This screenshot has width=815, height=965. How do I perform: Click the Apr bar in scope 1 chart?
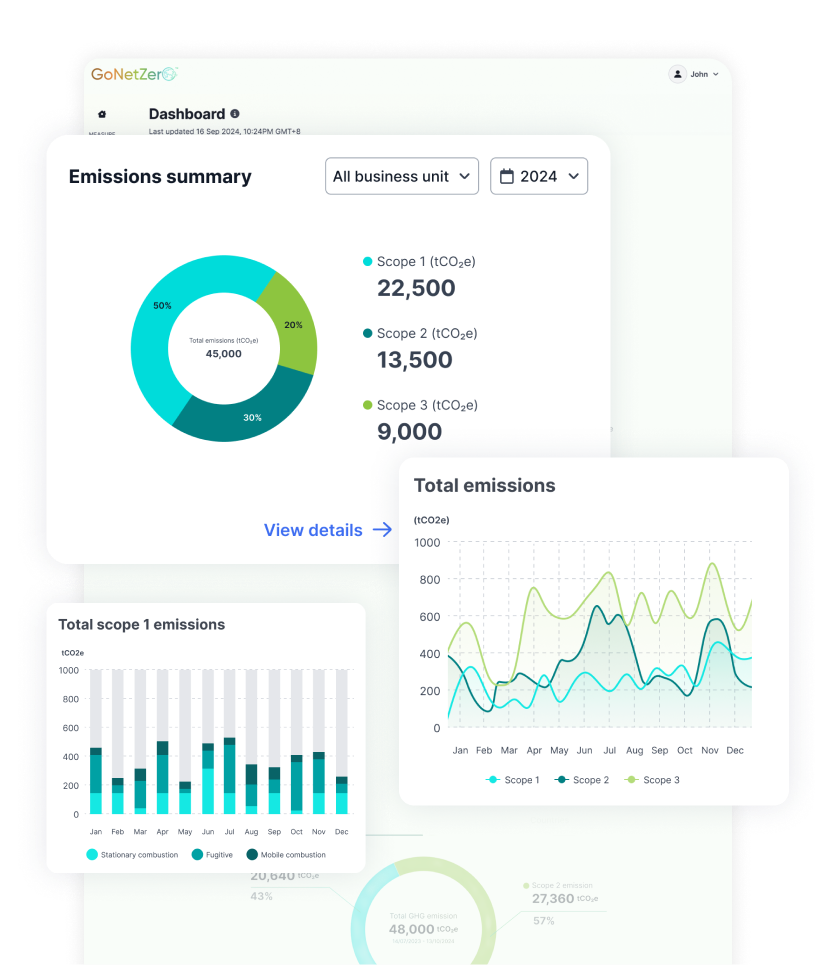pyautogui.click(x=163, y=777)
